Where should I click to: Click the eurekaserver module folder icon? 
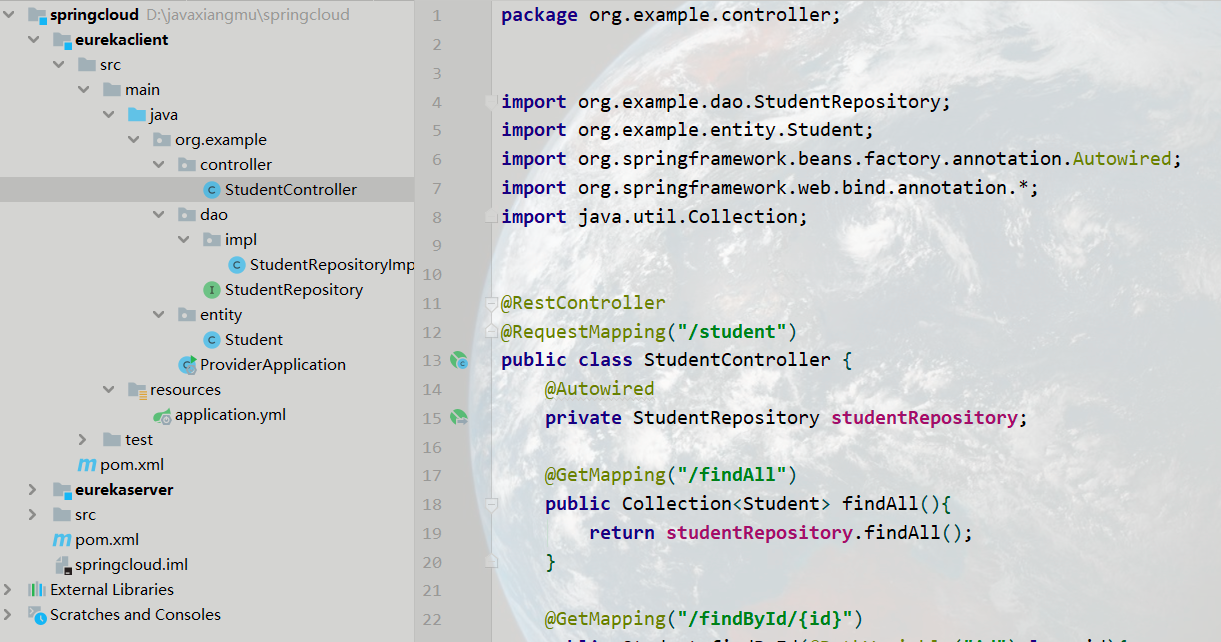coord(62,490)
